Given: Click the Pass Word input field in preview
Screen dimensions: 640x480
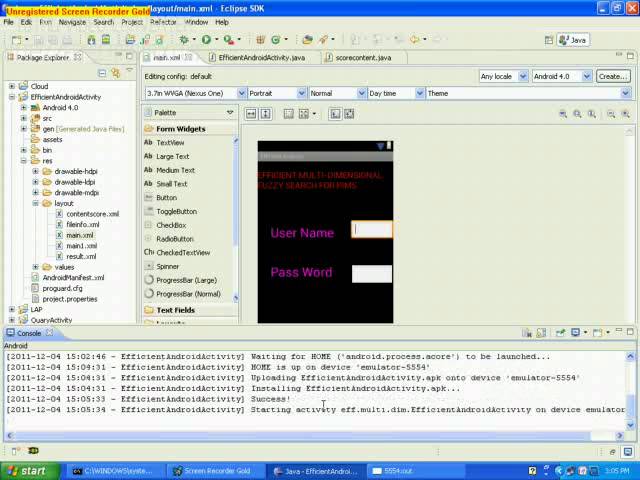Looking at the screenshot, I should coord(372,274).
